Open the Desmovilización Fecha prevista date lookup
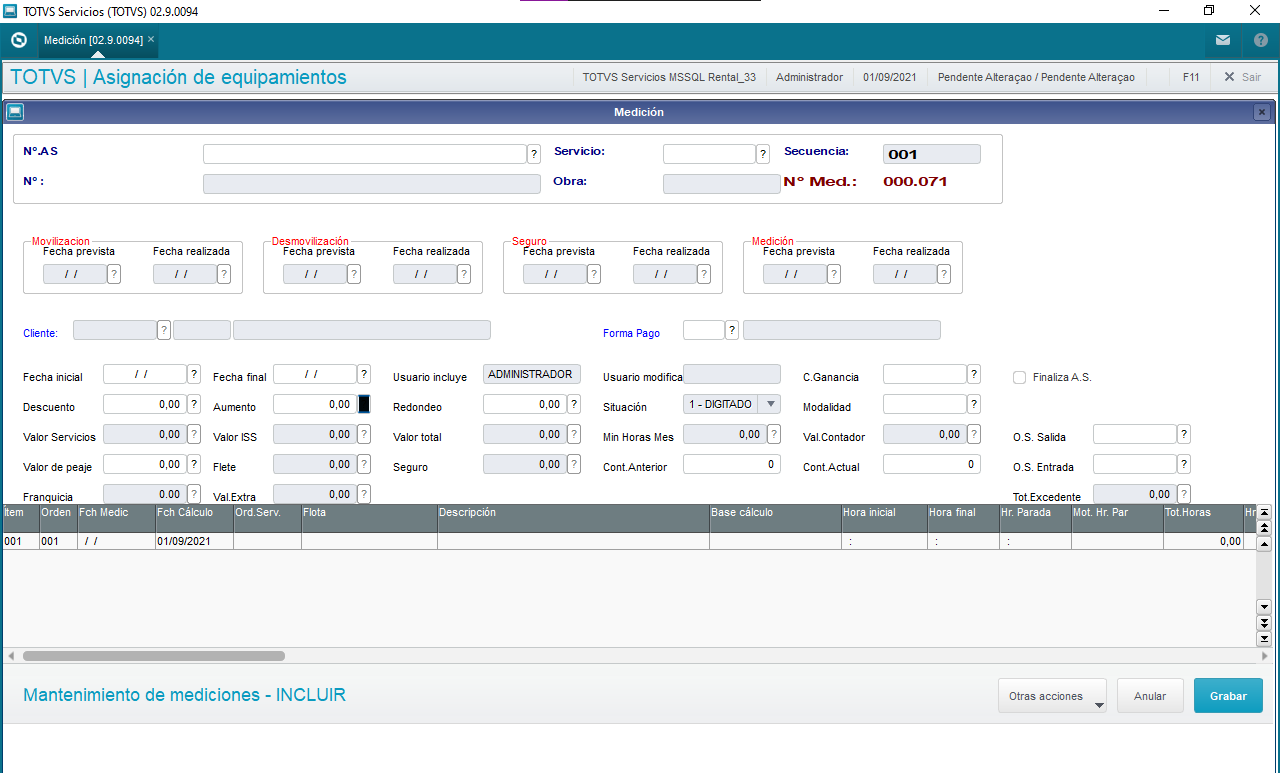Screen dimensions: 1280x773 click(x=354, y=274)
